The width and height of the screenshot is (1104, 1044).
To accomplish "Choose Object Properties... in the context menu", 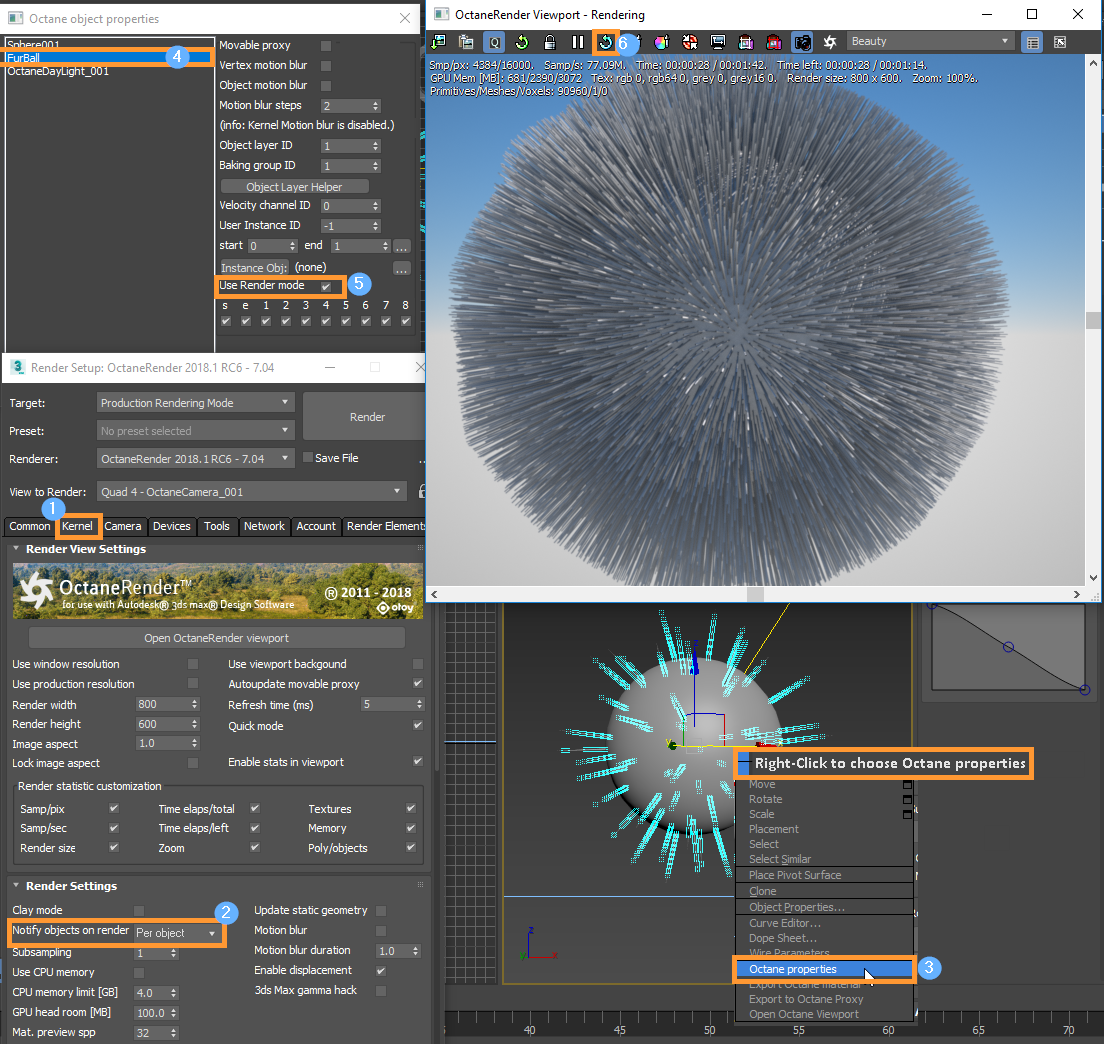I will tap(824, 907).
